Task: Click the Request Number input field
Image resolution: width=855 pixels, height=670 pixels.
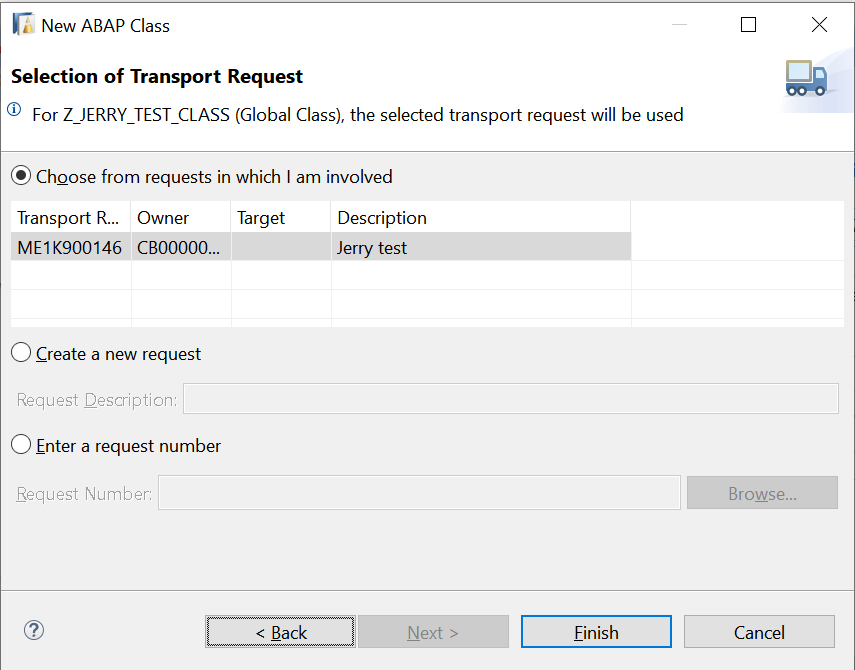Action: coord(419,493)
